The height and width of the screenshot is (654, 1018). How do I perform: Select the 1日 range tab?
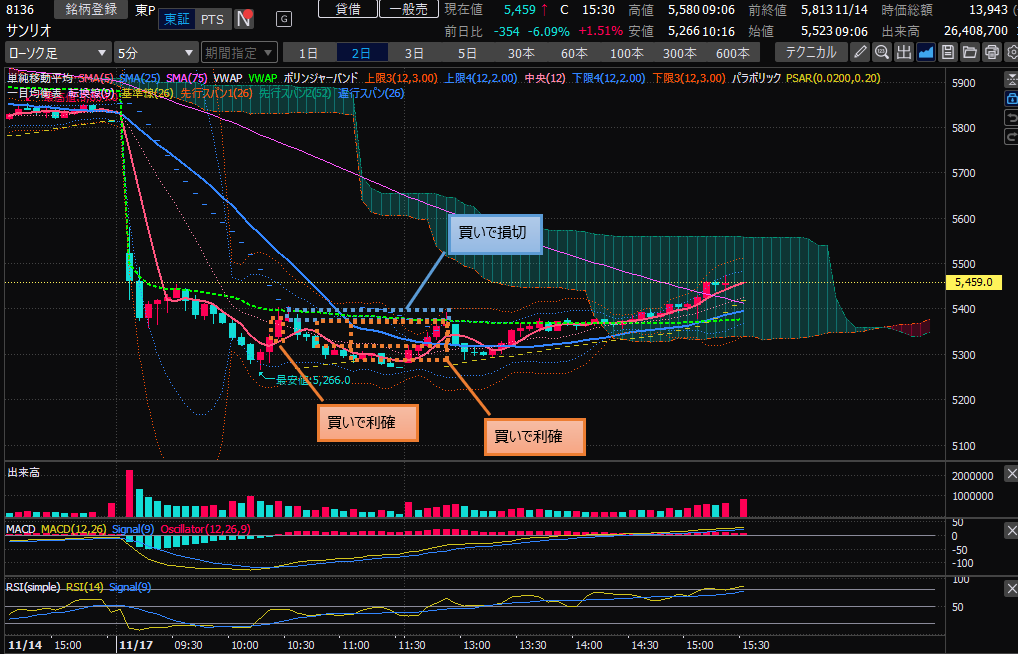coord(309,52)
